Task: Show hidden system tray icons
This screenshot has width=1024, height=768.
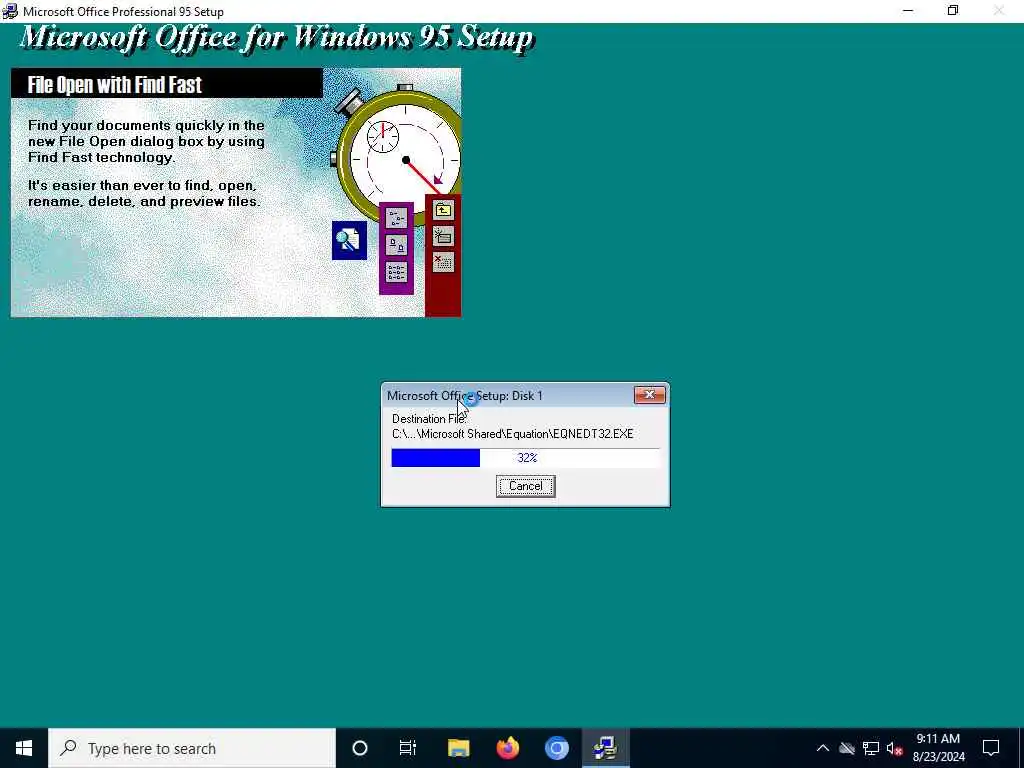Action: (x=823, y=748)
